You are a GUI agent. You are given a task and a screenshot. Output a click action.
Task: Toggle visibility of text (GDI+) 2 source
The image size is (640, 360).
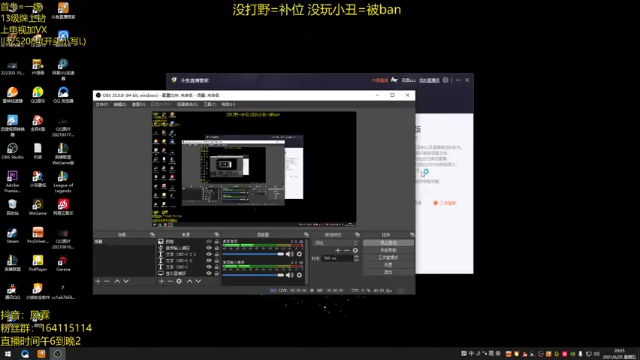(209, 260)
